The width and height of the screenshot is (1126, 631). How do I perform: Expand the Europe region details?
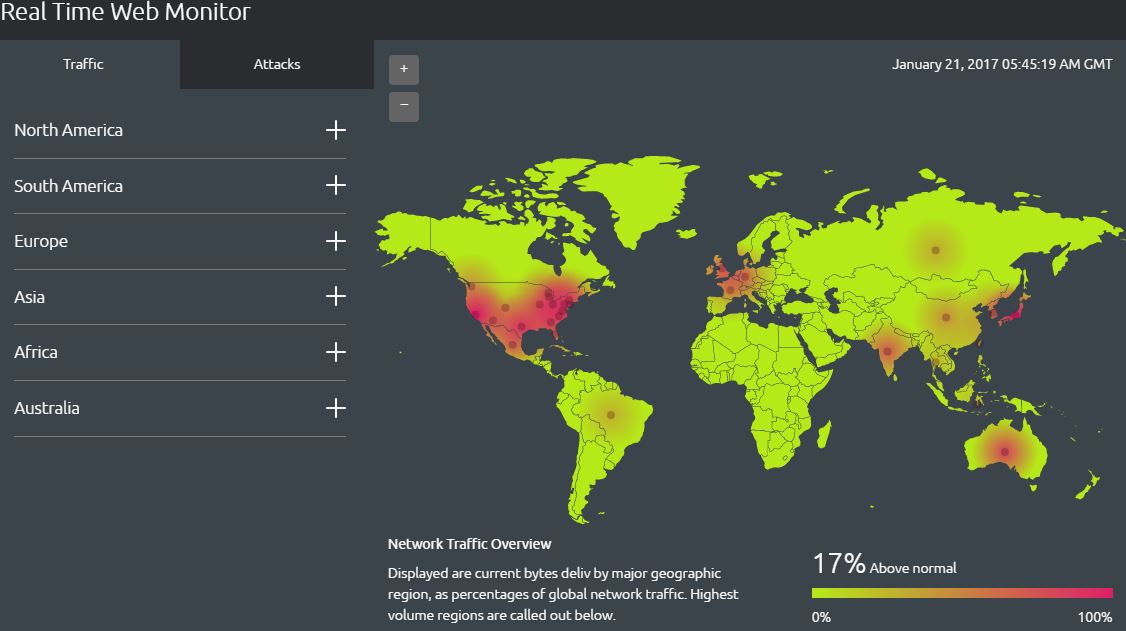pyautogui.click(x=336, y=241)
